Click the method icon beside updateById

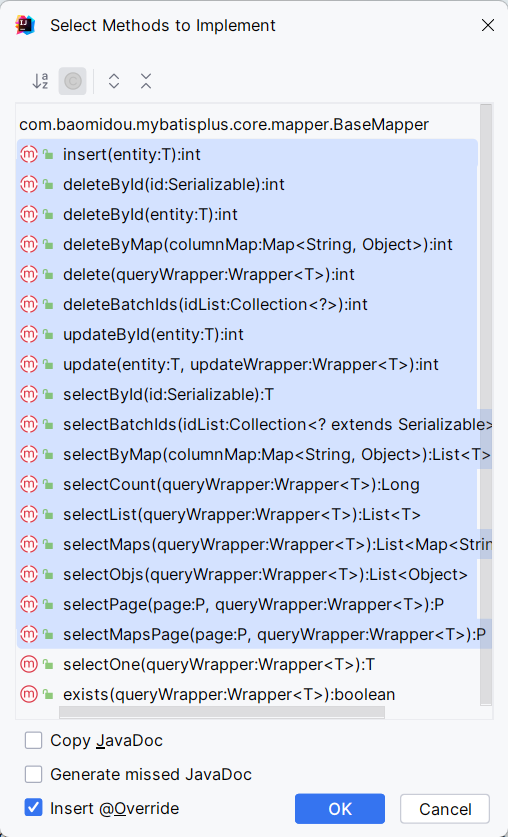29,334
